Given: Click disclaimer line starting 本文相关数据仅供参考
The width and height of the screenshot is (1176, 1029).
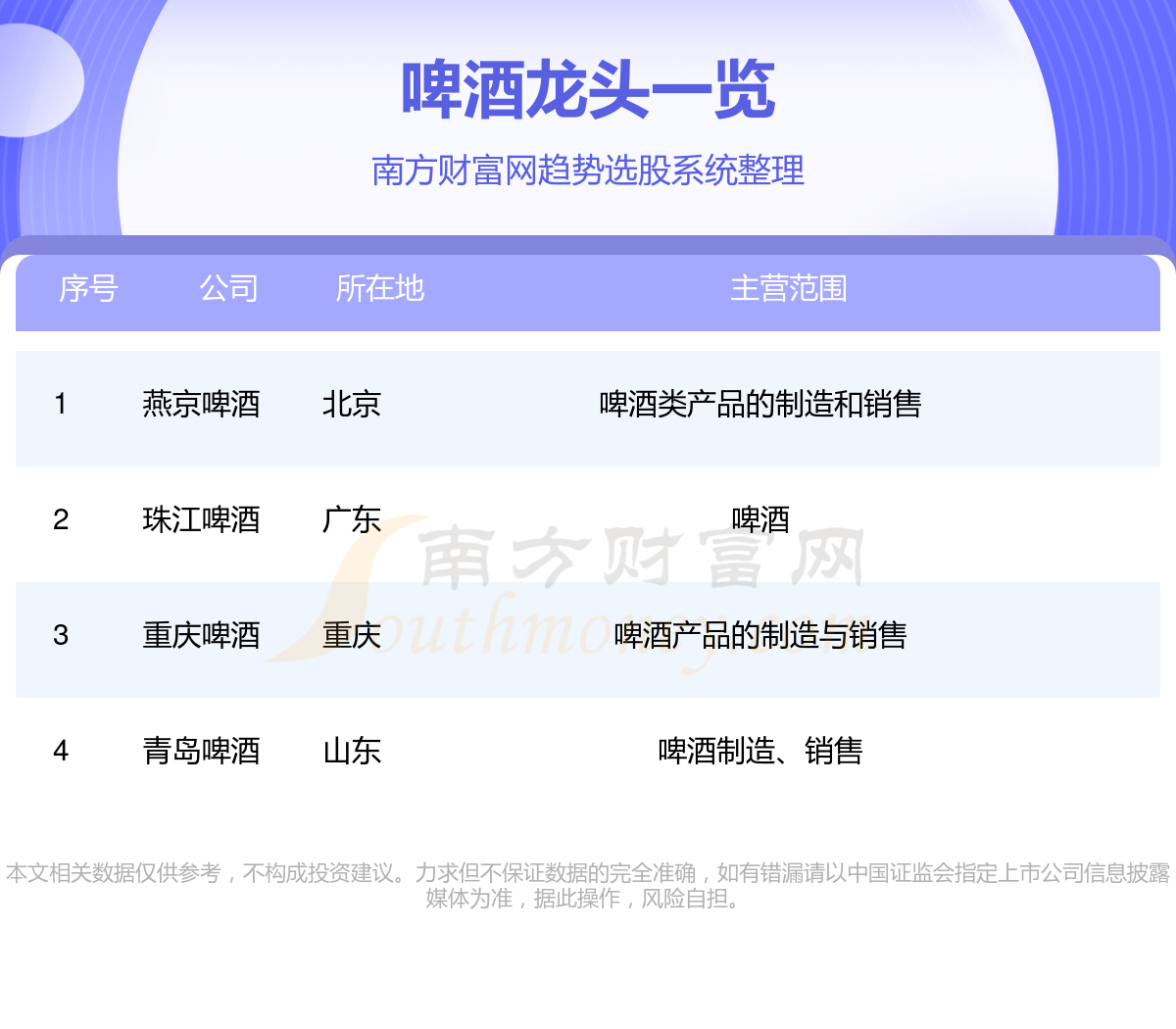Looking at the screenshot, I should 588,873.
